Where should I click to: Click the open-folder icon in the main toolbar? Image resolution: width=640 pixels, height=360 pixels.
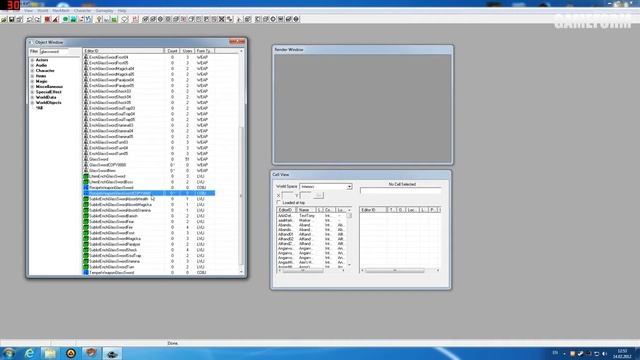4,19
